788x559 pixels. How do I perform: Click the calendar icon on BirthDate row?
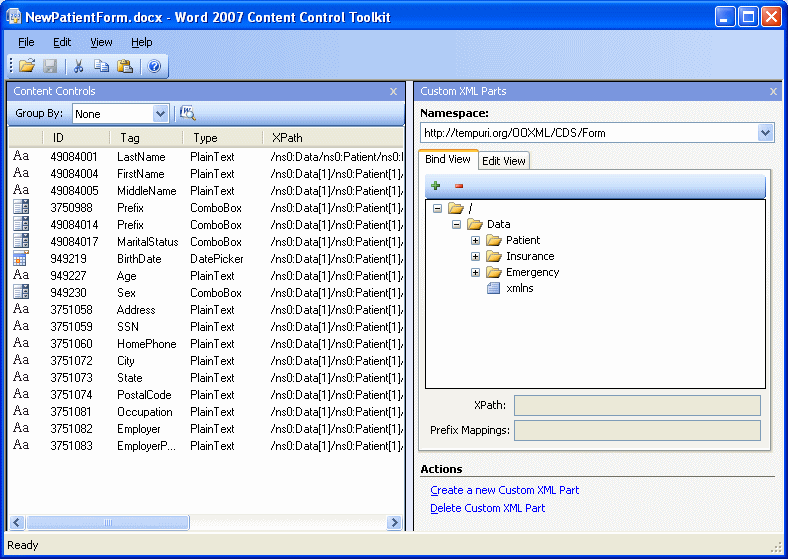tap(21, 258)
